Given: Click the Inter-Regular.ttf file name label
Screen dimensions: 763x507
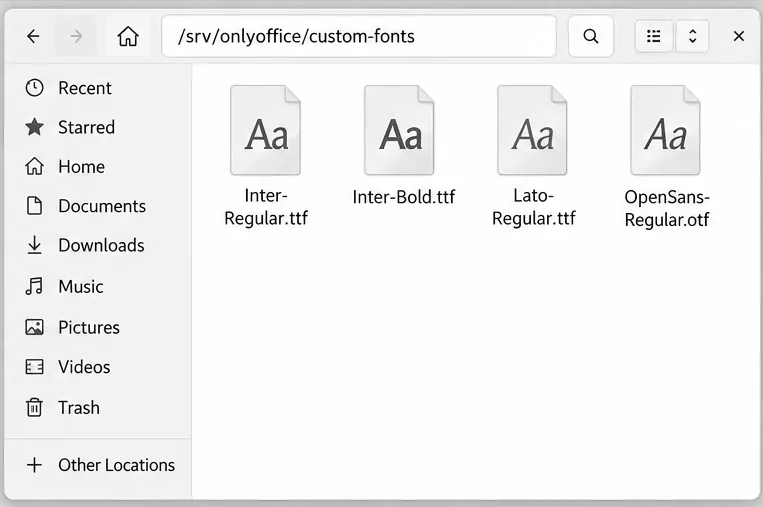Looking at the screenshot, I should [x=266, y=207].
